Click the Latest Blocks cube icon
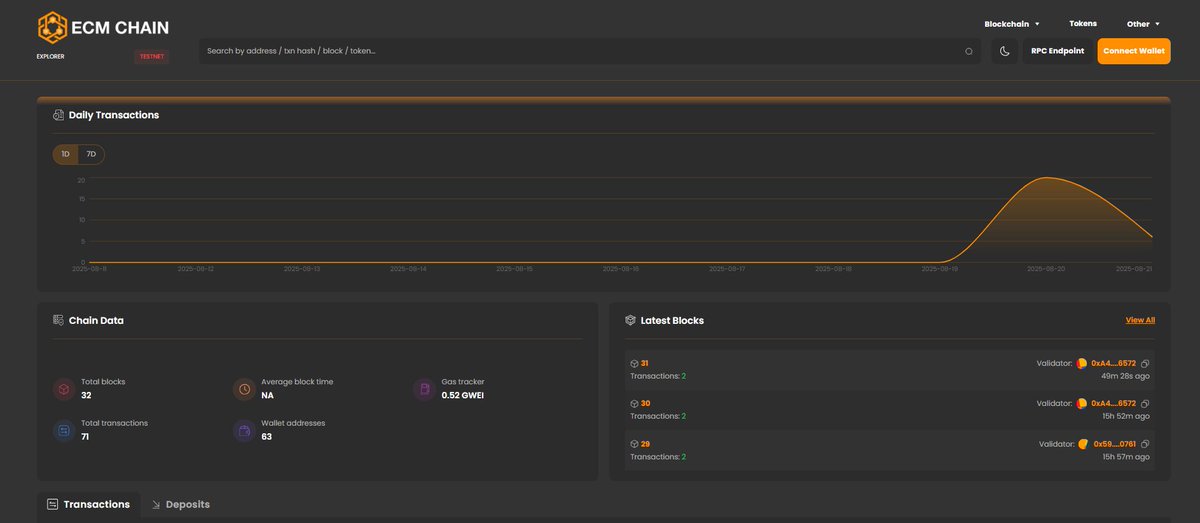This screenshot has height=523, width=1200. click(x=630, y=320)
